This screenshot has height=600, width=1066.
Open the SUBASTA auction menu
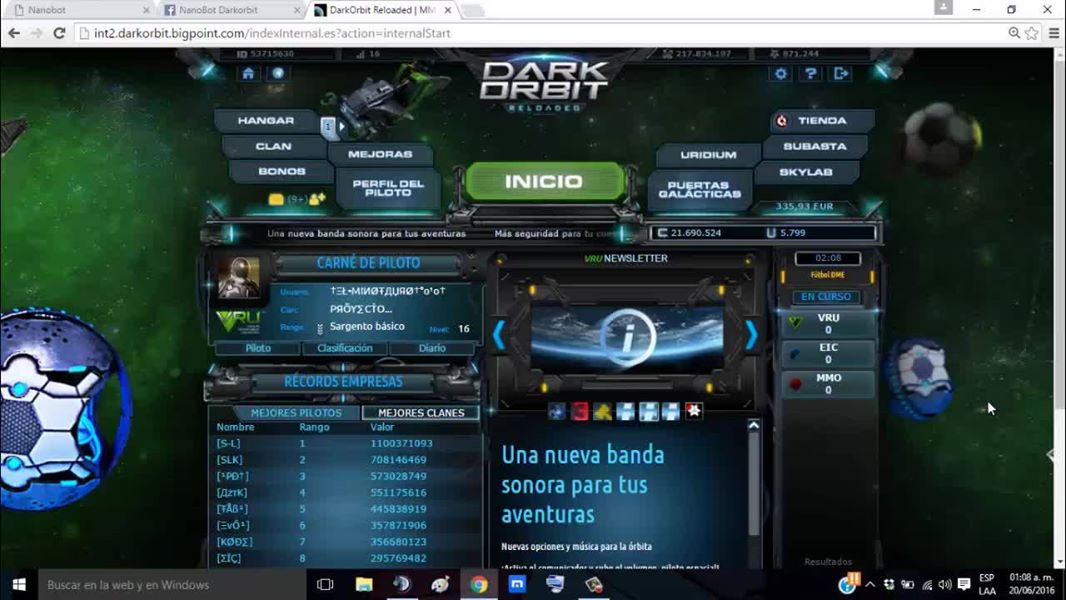coord(814,147)
